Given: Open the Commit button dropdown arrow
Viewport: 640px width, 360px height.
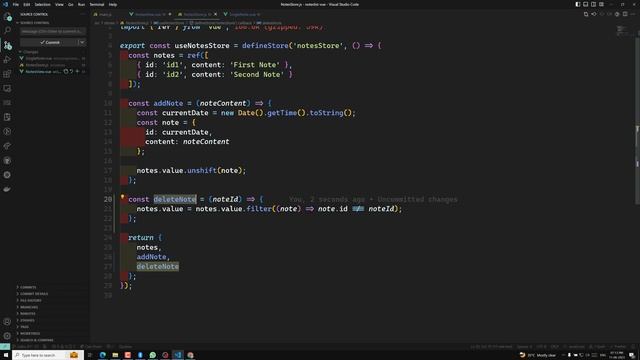Looking at the screenshot, I should click(82, 42).
